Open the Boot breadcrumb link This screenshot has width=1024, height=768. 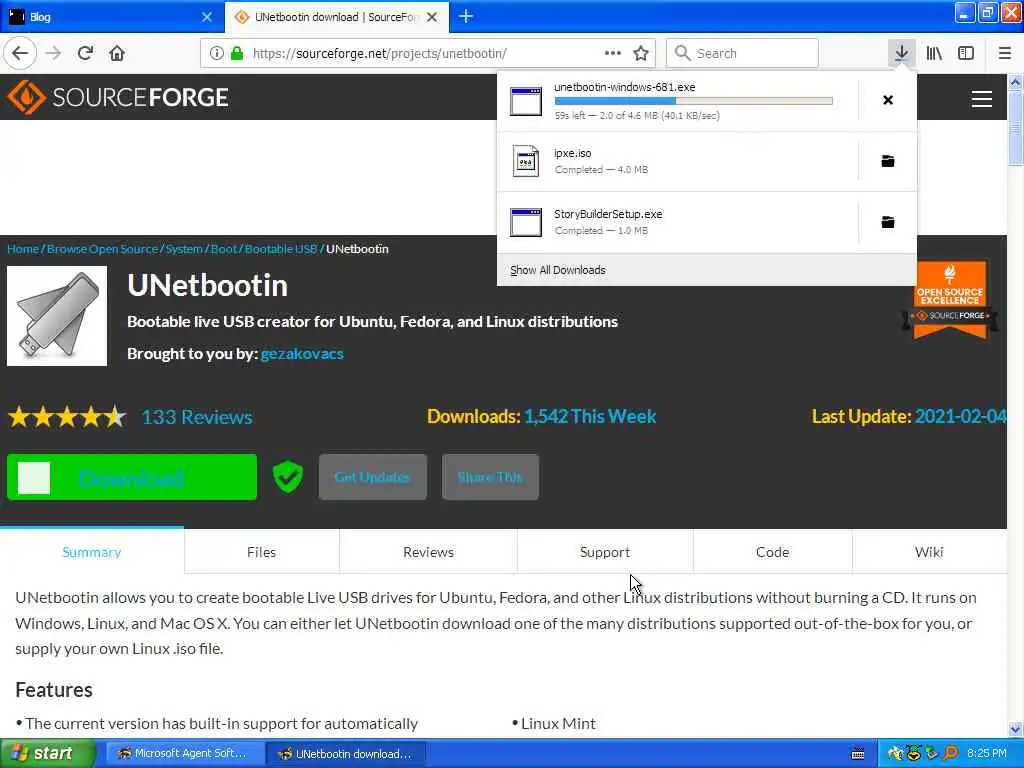(x=224, y=249)
